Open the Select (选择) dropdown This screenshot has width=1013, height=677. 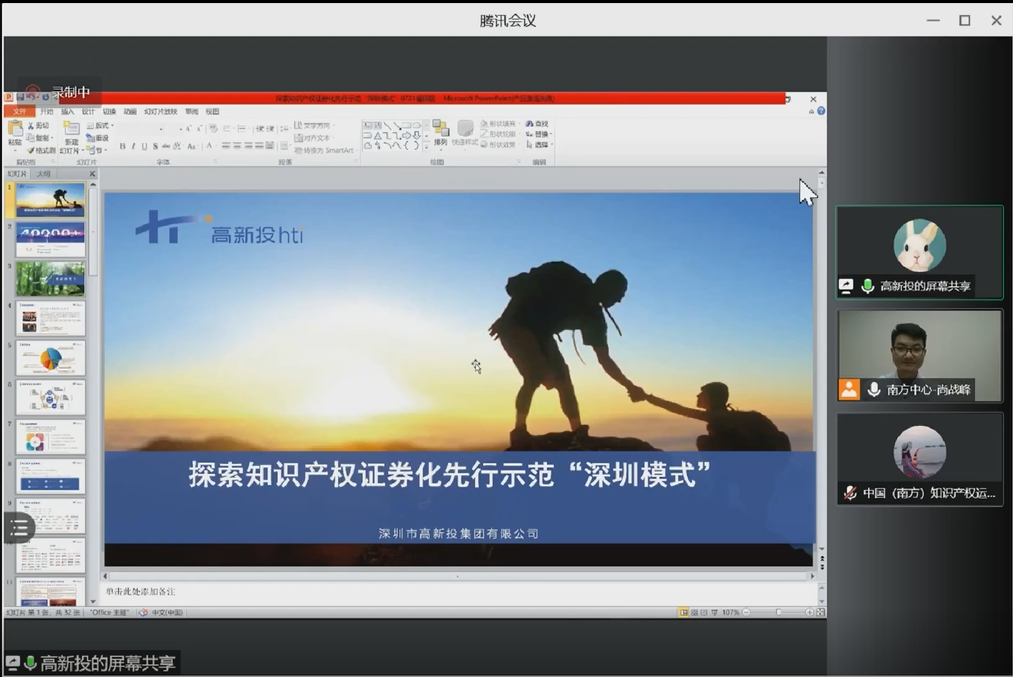538,145
